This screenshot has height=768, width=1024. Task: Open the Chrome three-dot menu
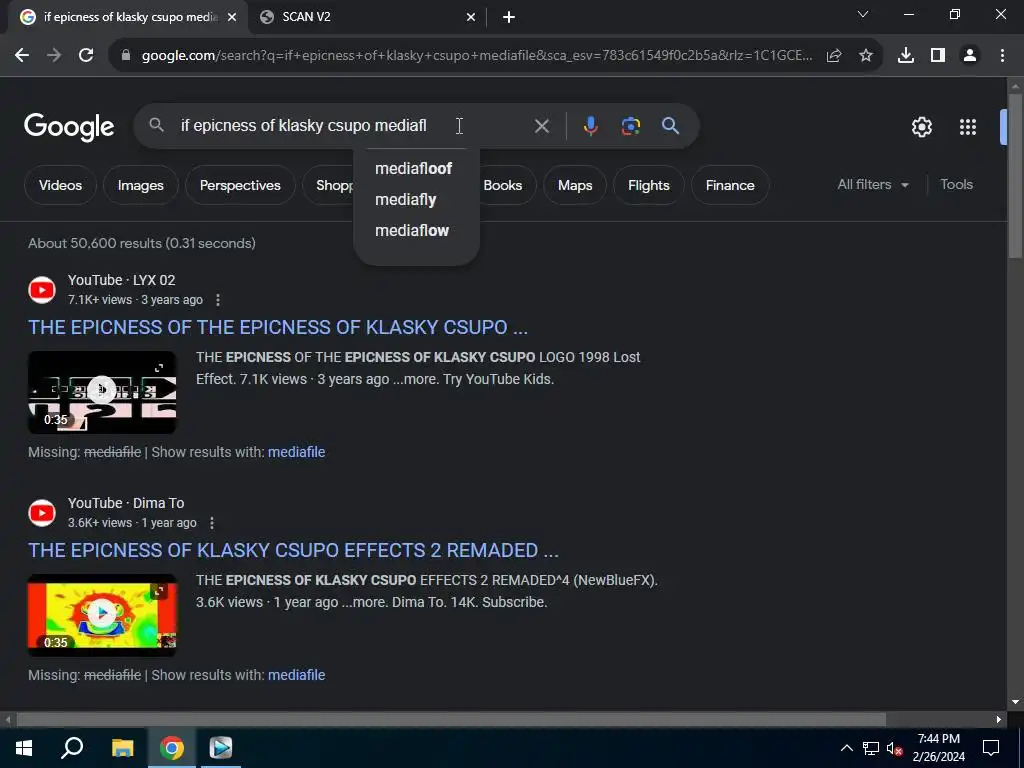tap(1002, 56)
